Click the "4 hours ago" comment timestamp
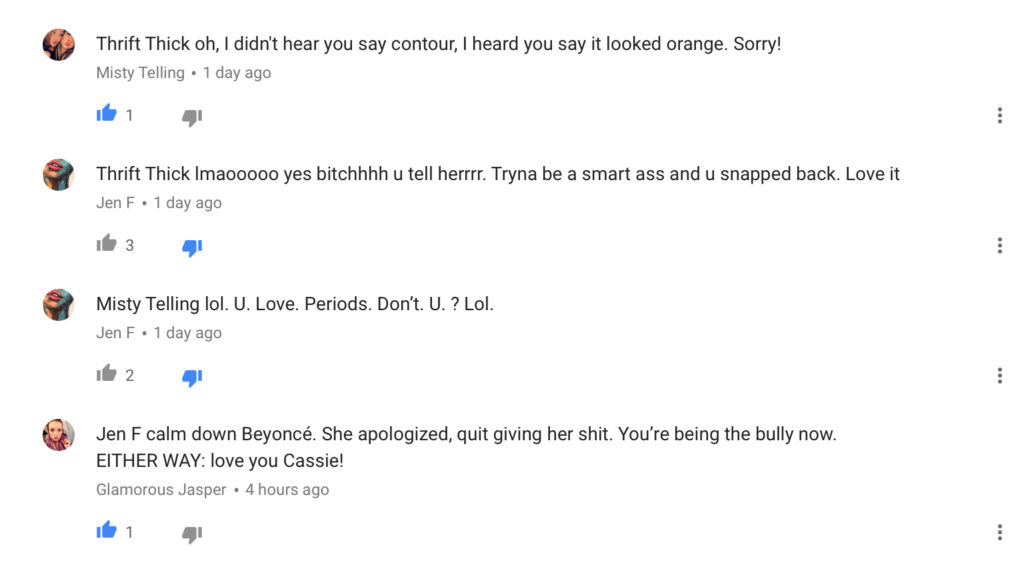The image size is (1024, 565). 287,490
